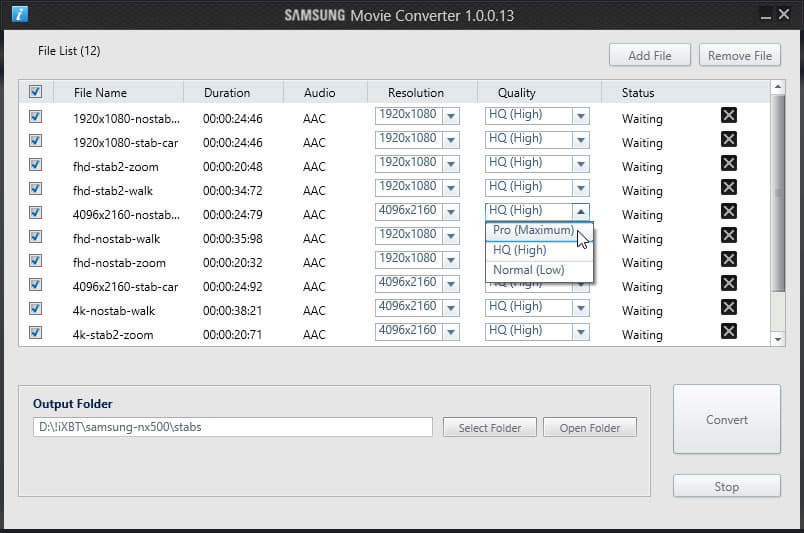Click the Remove File button
The width and height of the screenshot is (804, 533).
coord(740,55)
